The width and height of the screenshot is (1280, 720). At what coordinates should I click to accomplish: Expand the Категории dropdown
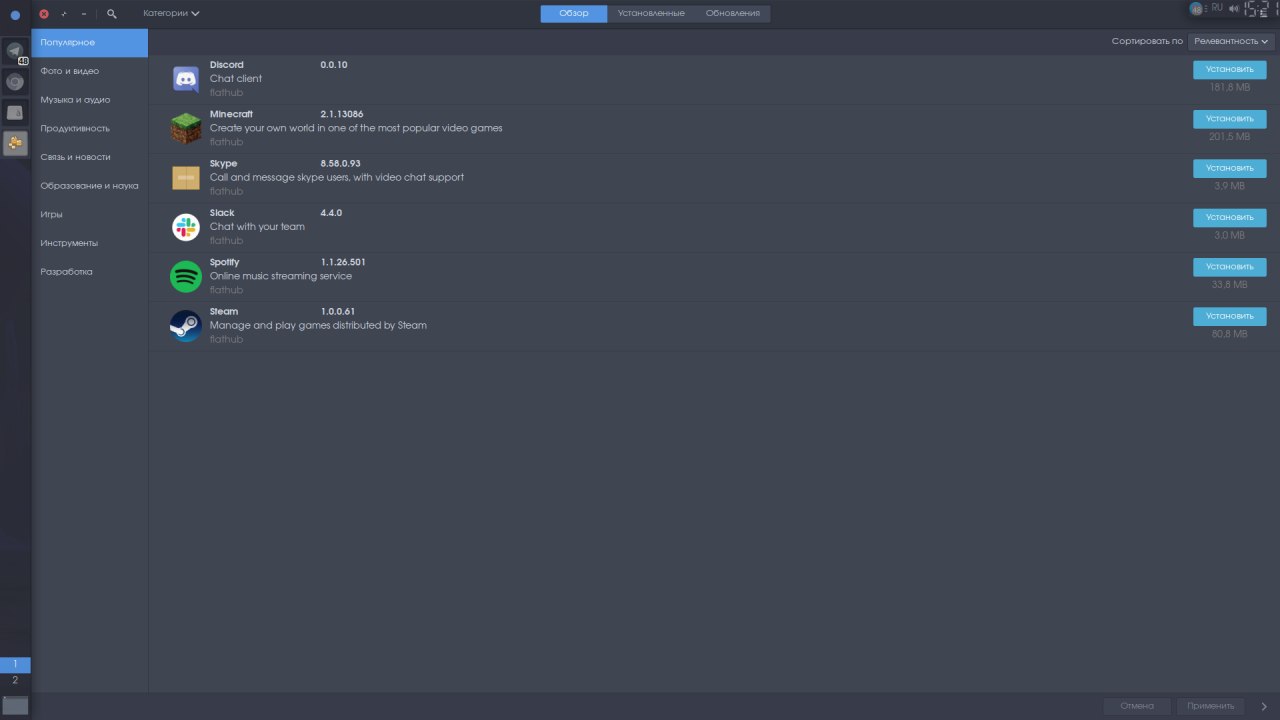171,14
